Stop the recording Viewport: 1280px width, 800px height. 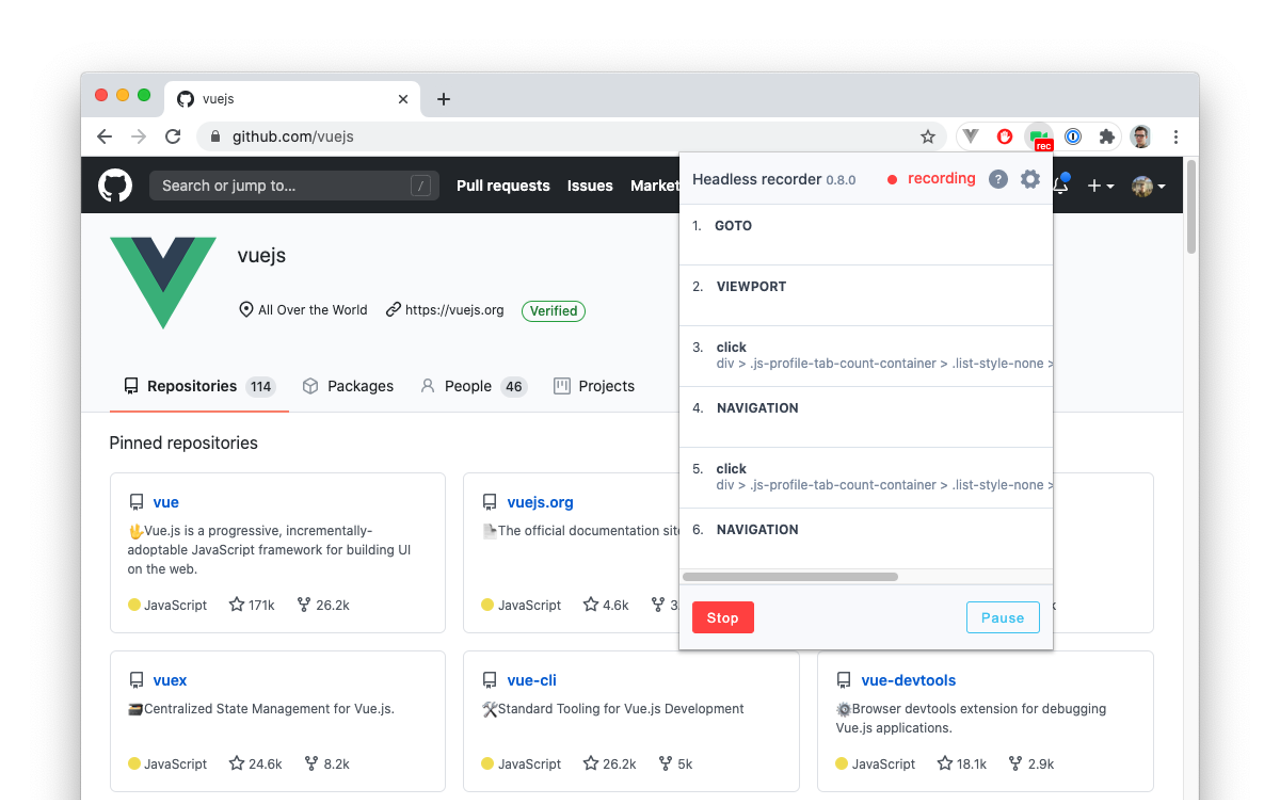pos(723,618)
